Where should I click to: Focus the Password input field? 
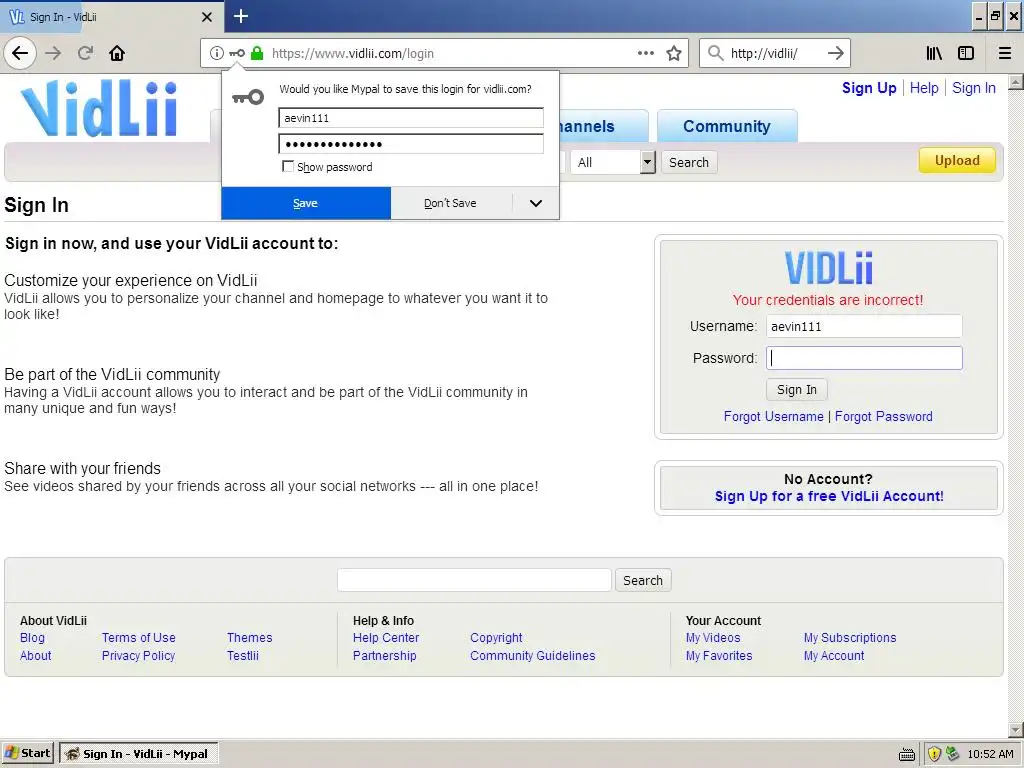pyautogui.click(x=864, y=358)
